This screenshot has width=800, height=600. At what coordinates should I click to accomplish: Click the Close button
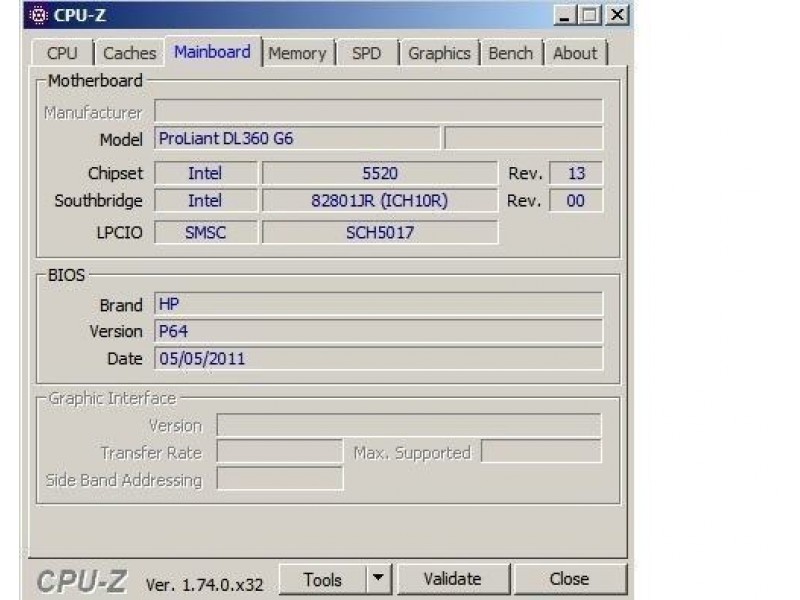point(569,579)
